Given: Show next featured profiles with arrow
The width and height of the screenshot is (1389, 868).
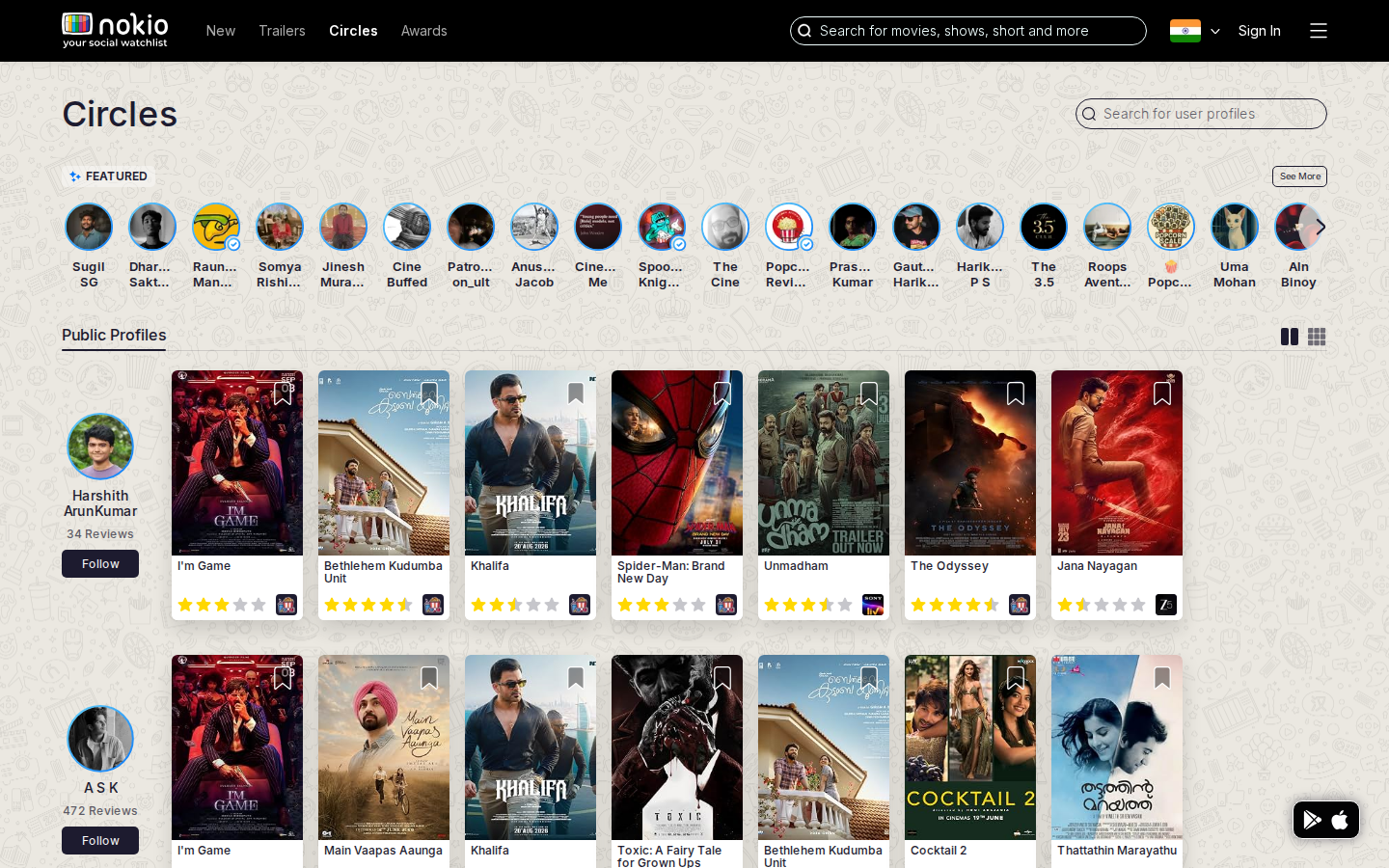Looking at the screenshot, I should coord(1321,227).
